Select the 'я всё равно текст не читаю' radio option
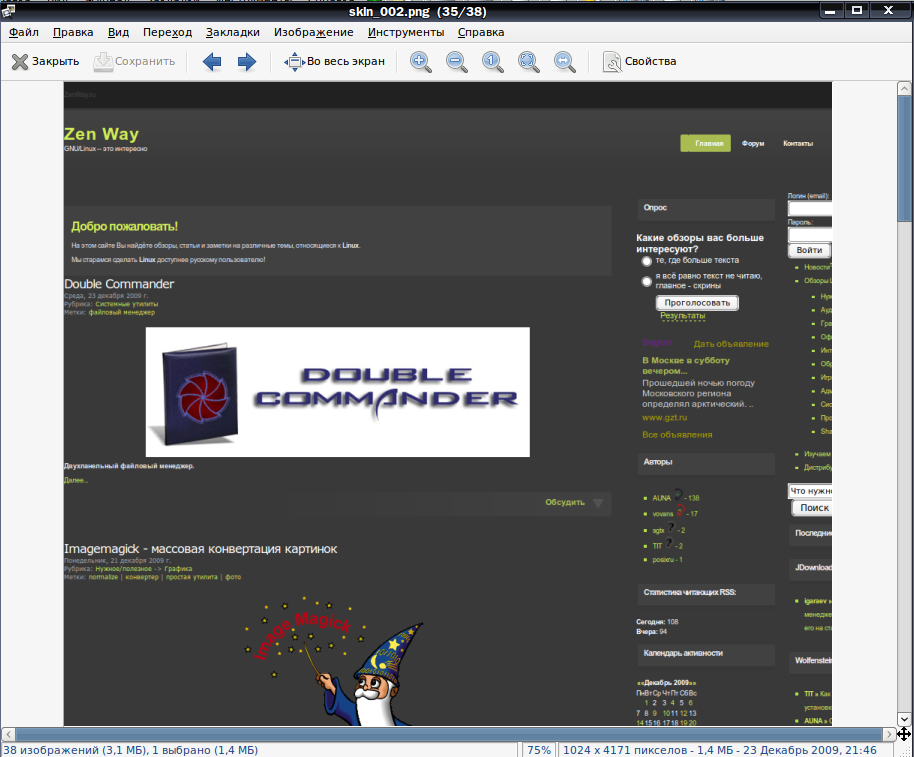Image resolution: width=914 pixels, height=757 pixels. 646,281
